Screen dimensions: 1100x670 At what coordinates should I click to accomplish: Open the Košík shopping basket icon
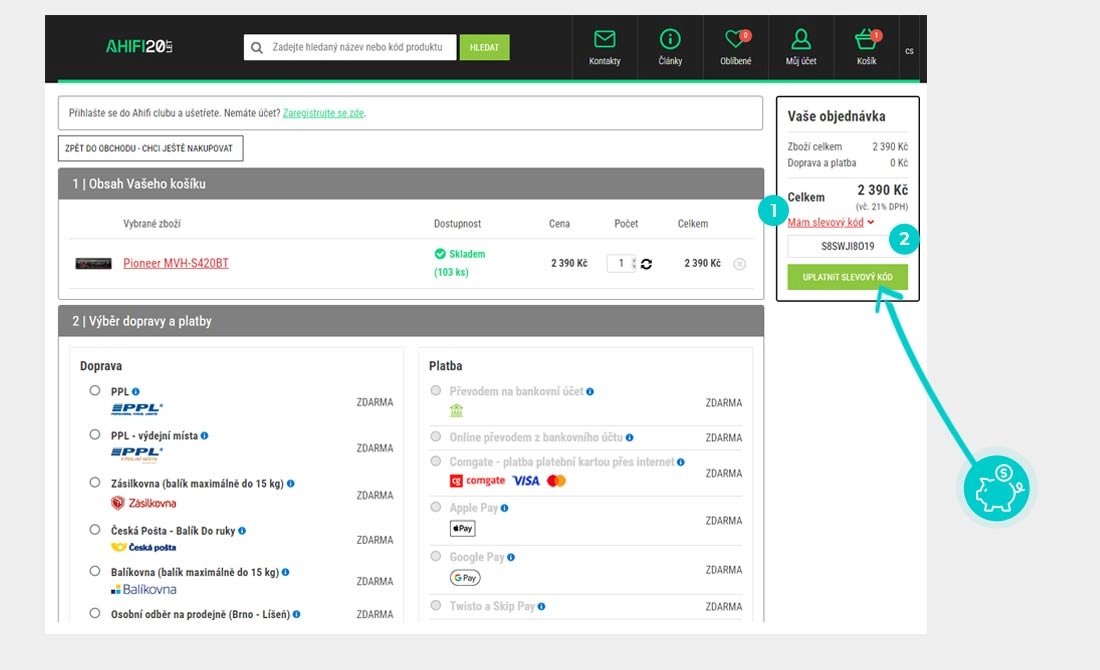(866, 40)
